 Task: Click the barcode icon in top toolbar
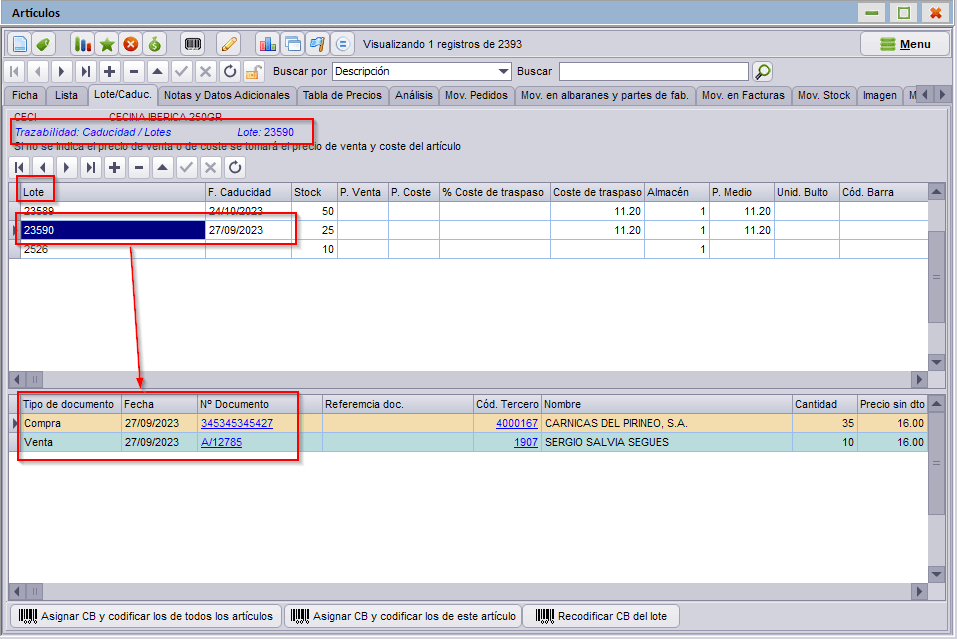(x=193, y=44)
